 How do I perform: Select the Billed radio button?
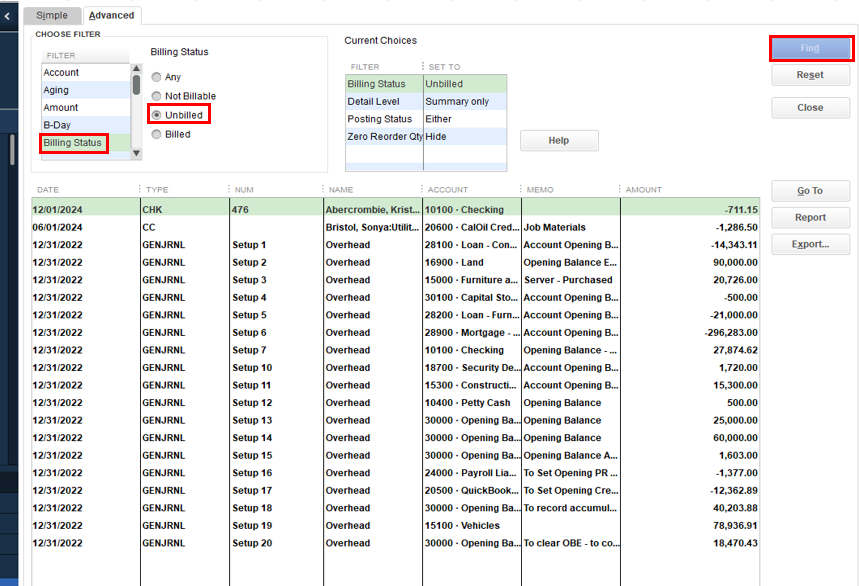(156, 134)
